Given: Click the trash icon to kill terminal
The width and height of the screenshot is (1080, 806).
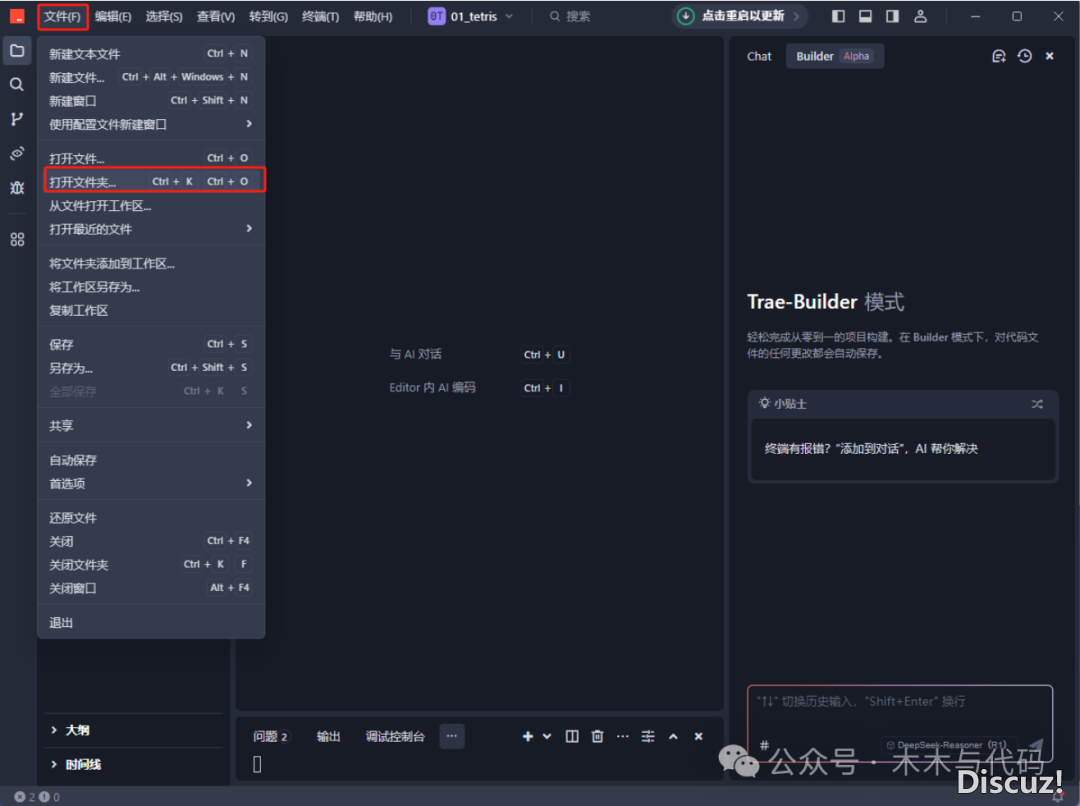Looking at the screenshot, I should tap(597, 736).
